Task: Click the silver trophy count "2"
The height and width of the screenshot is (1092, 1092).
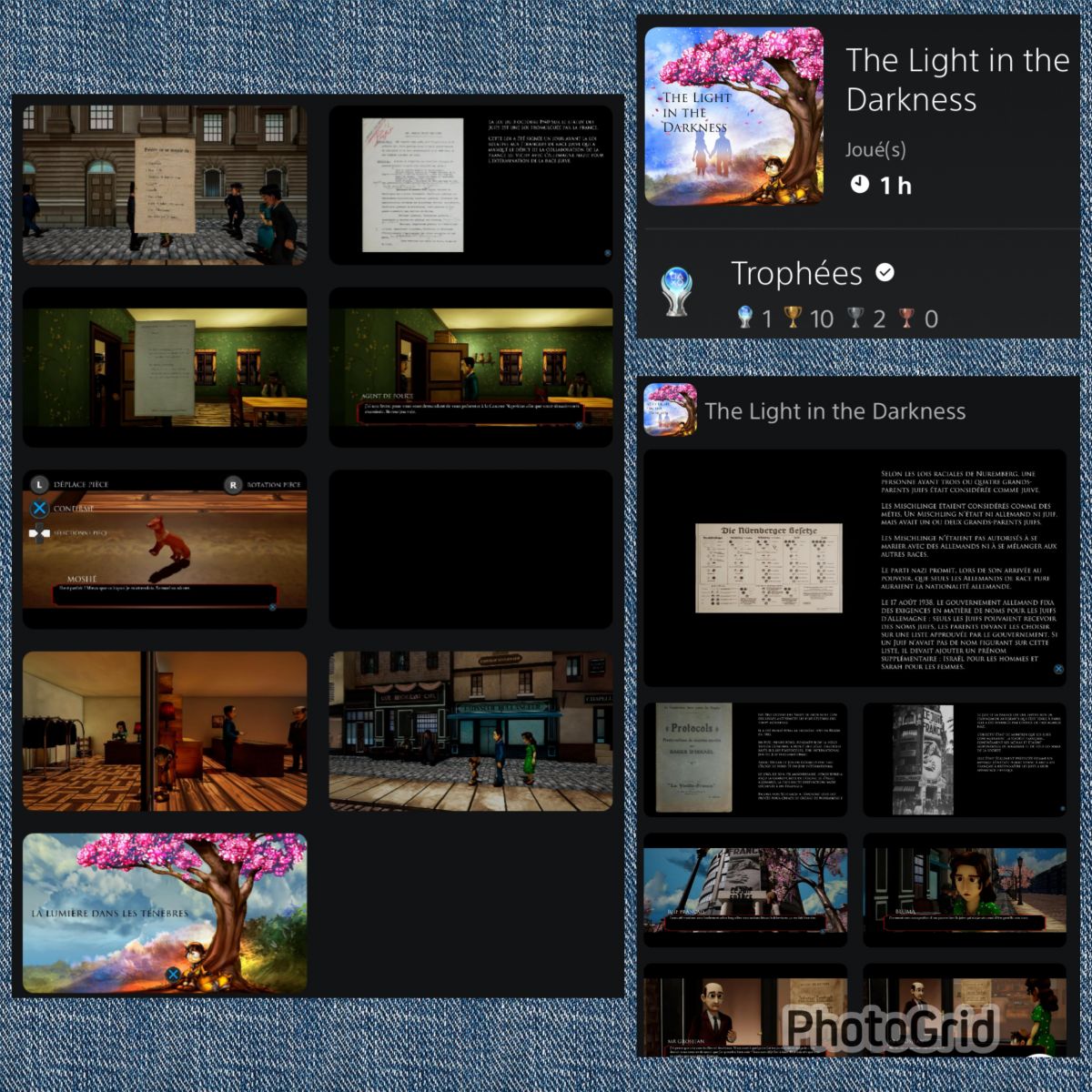Action: point(879,318)
